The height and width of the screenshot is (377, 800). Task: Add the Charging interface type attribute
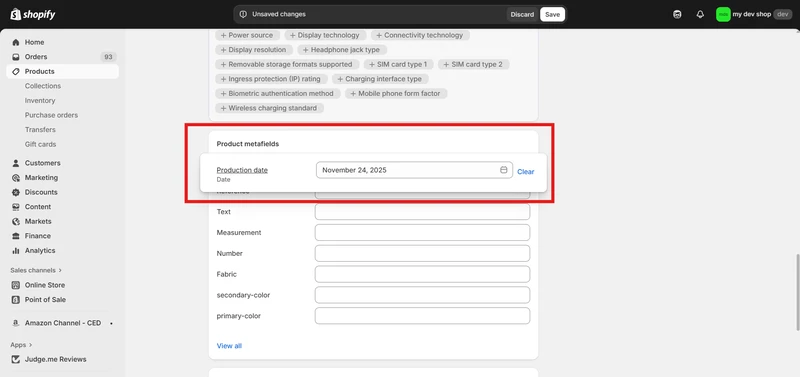(x=380, y=79)
